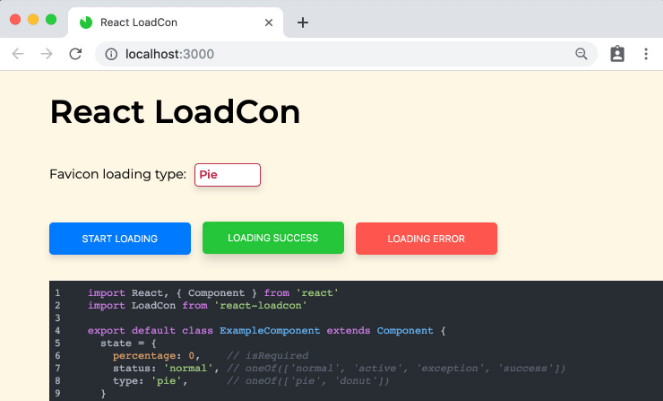Click the pie favicon on the tab

pos(86,22)
